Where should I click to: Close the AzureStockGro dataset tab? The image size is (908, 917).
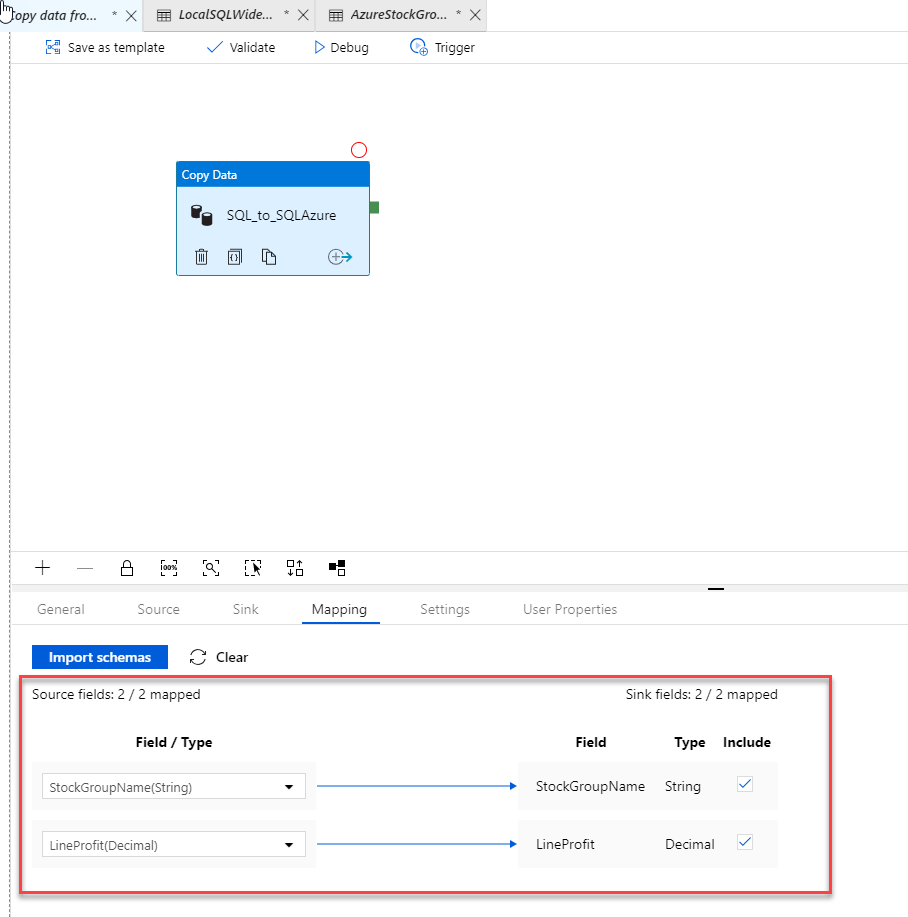pyautogui.click(x=475, y=15)
